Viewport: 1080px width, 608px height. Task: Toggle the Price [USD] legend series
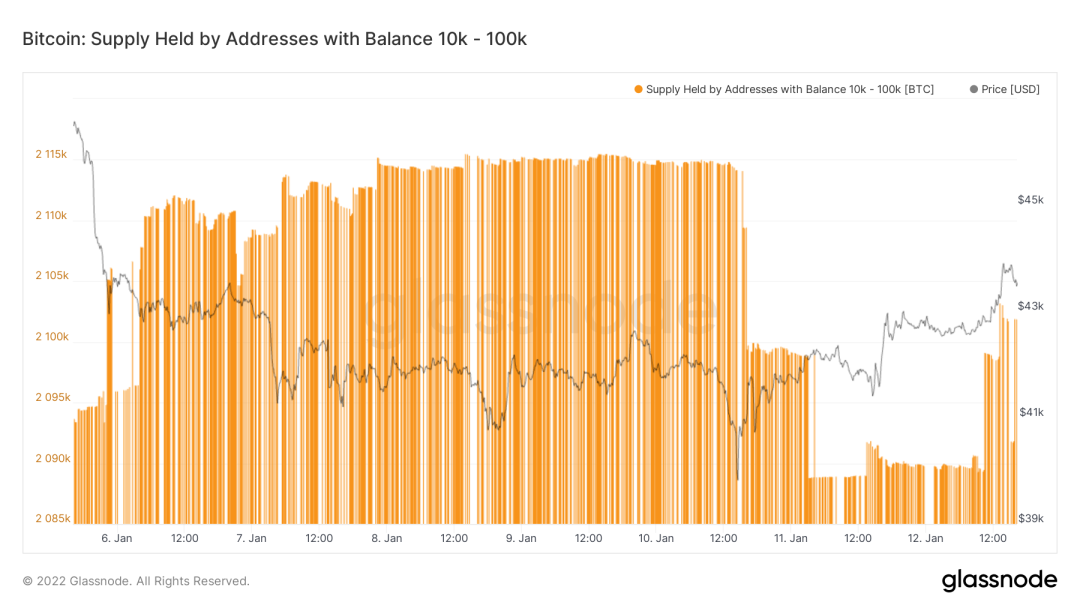[1010, 90]
